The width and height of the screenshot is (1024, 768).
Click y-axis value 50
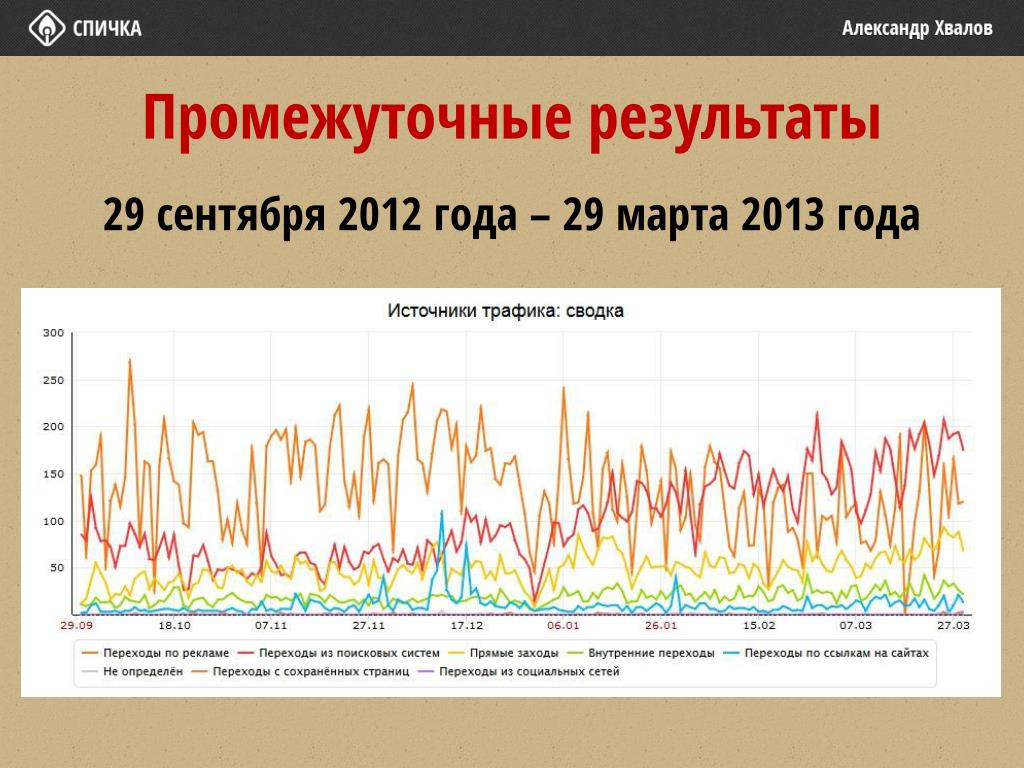click(x=56, y=568)
